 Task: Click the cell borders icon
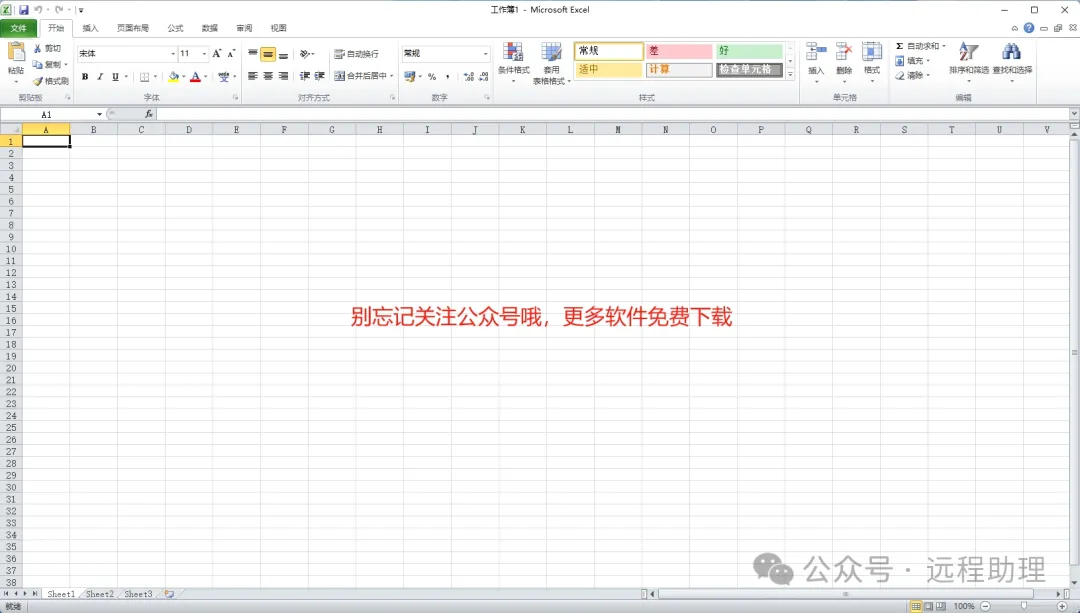pos(145,76)
